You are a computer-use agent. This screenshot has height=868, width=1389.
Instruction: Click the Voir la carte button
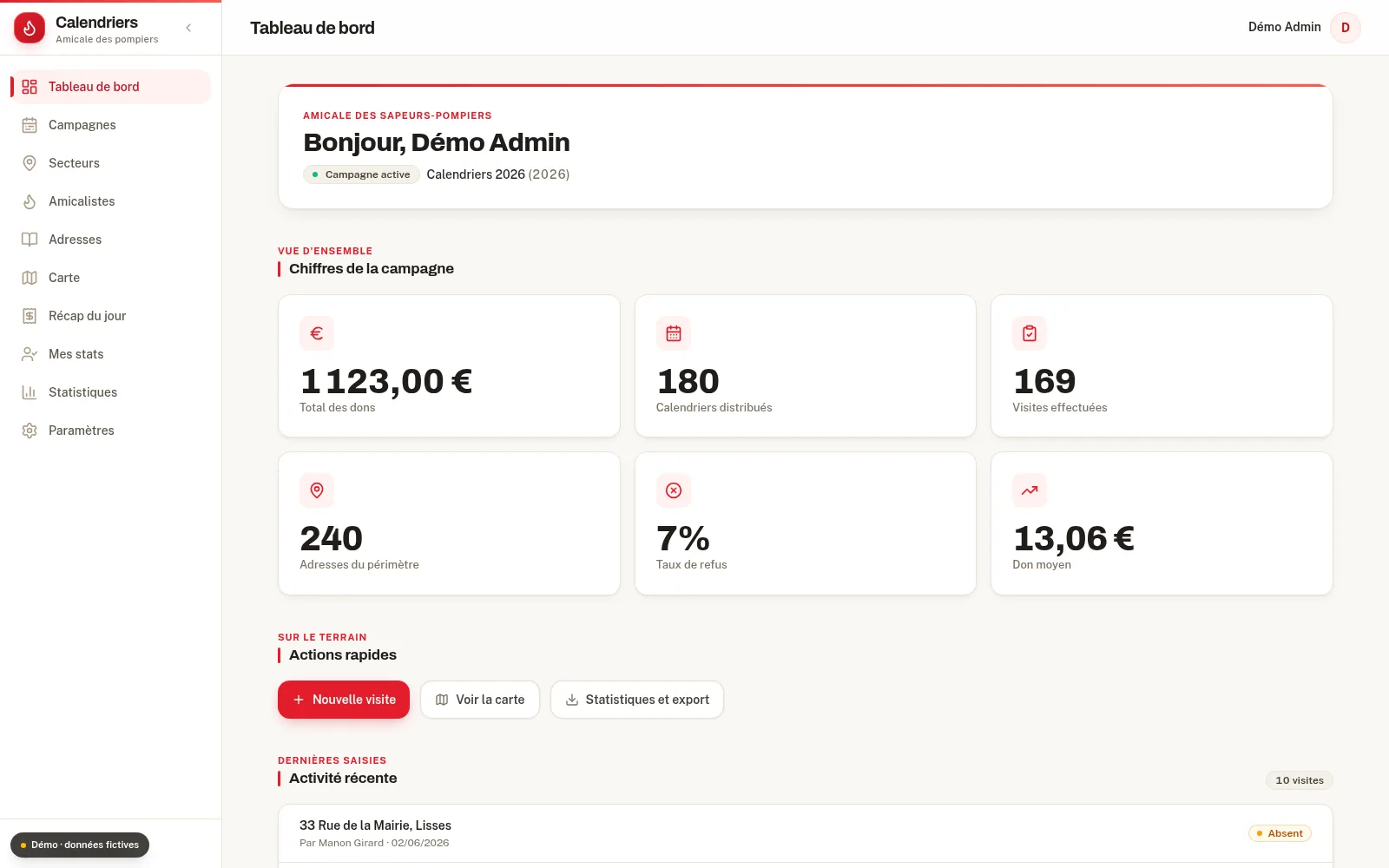480,700
